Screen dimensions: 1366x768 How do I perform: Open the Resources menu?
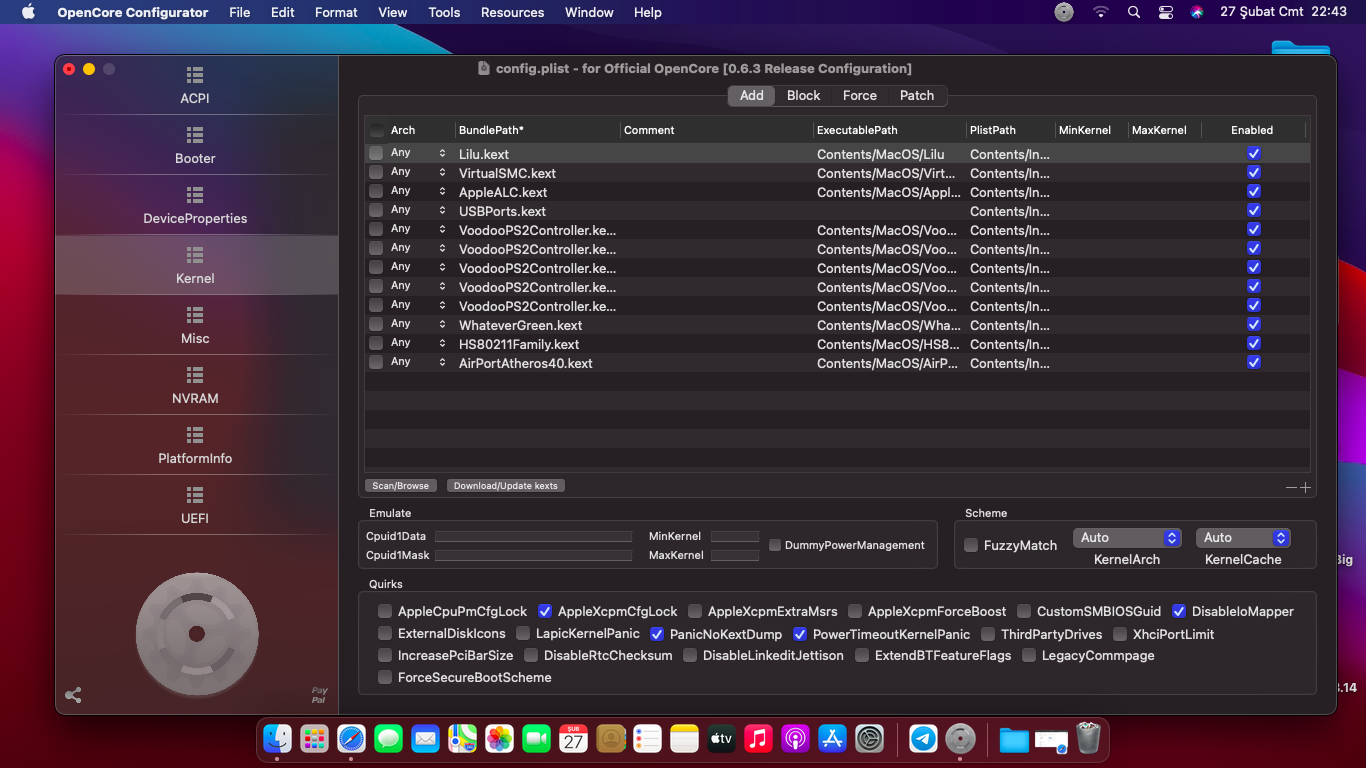(x=512, y=12)
